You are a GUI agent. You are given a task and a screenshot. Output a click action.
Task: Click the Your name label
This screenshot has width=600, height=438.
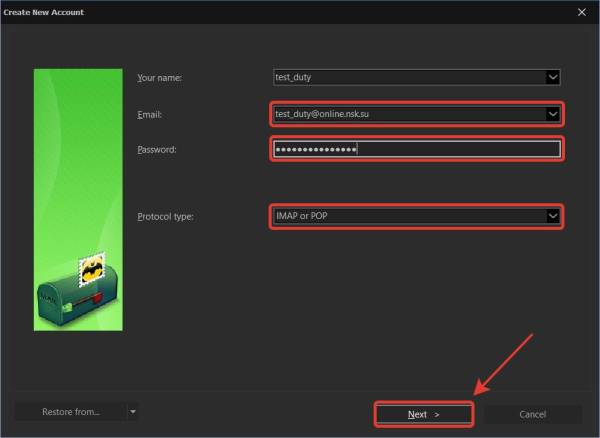click(160, 77)
